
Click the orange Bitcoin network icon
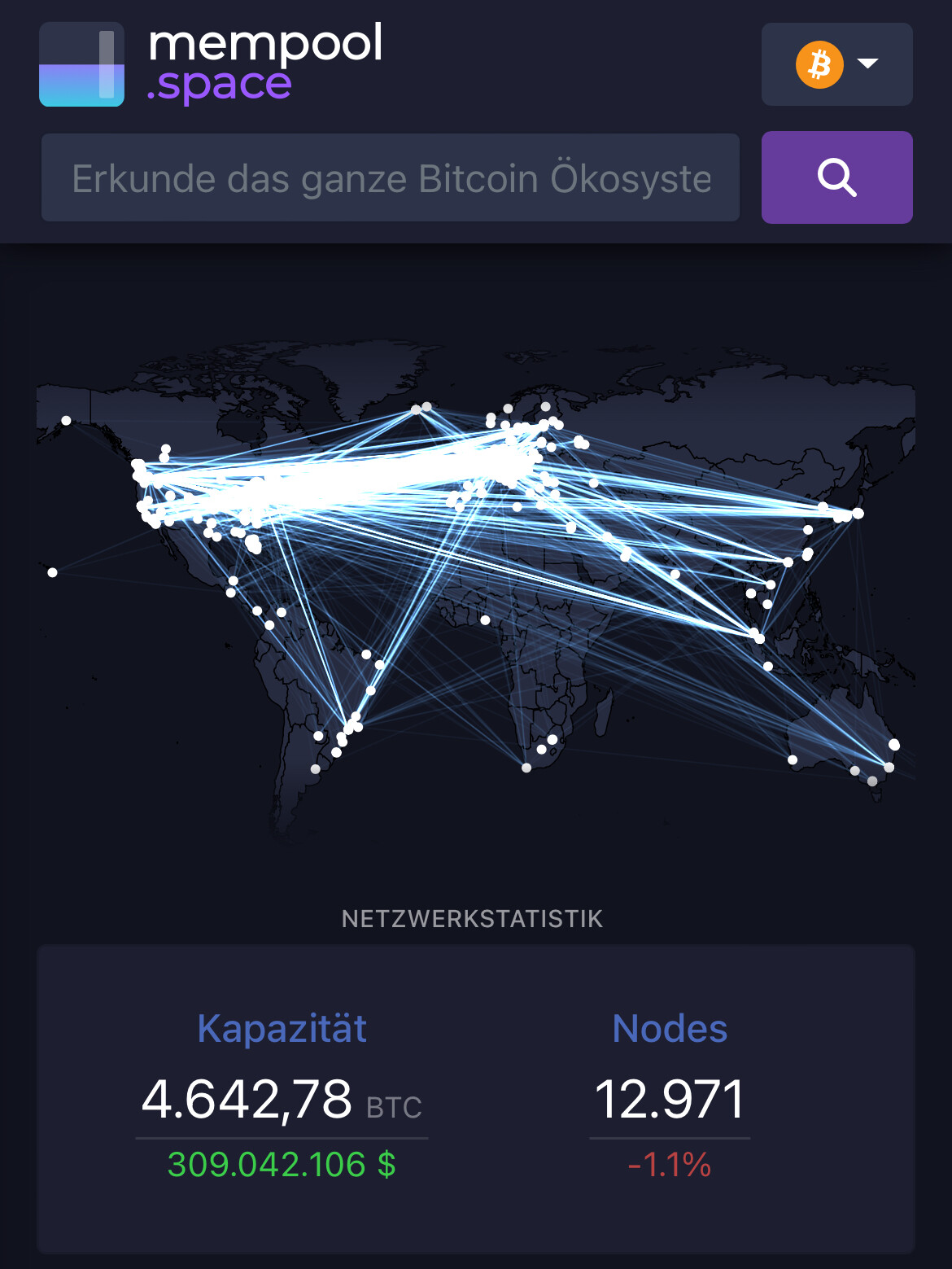819,64
